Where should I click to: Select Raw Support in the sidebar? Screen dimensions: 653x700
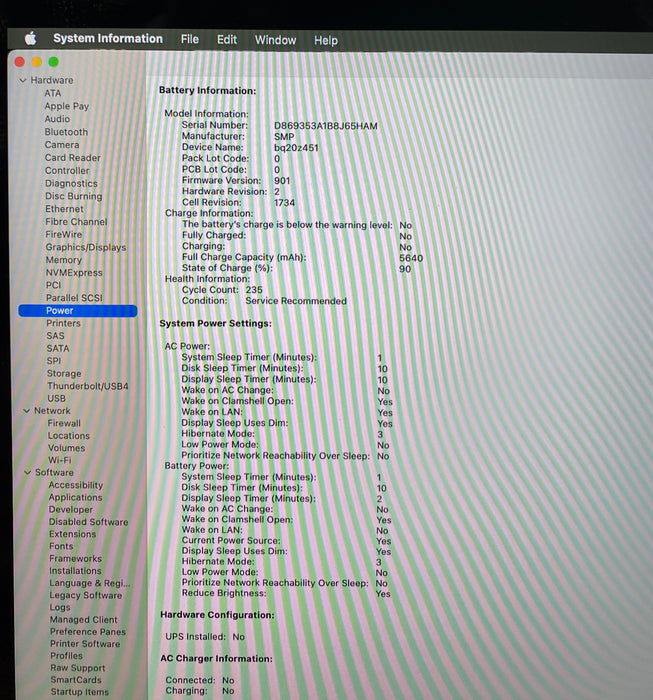(x=78, y=668)
